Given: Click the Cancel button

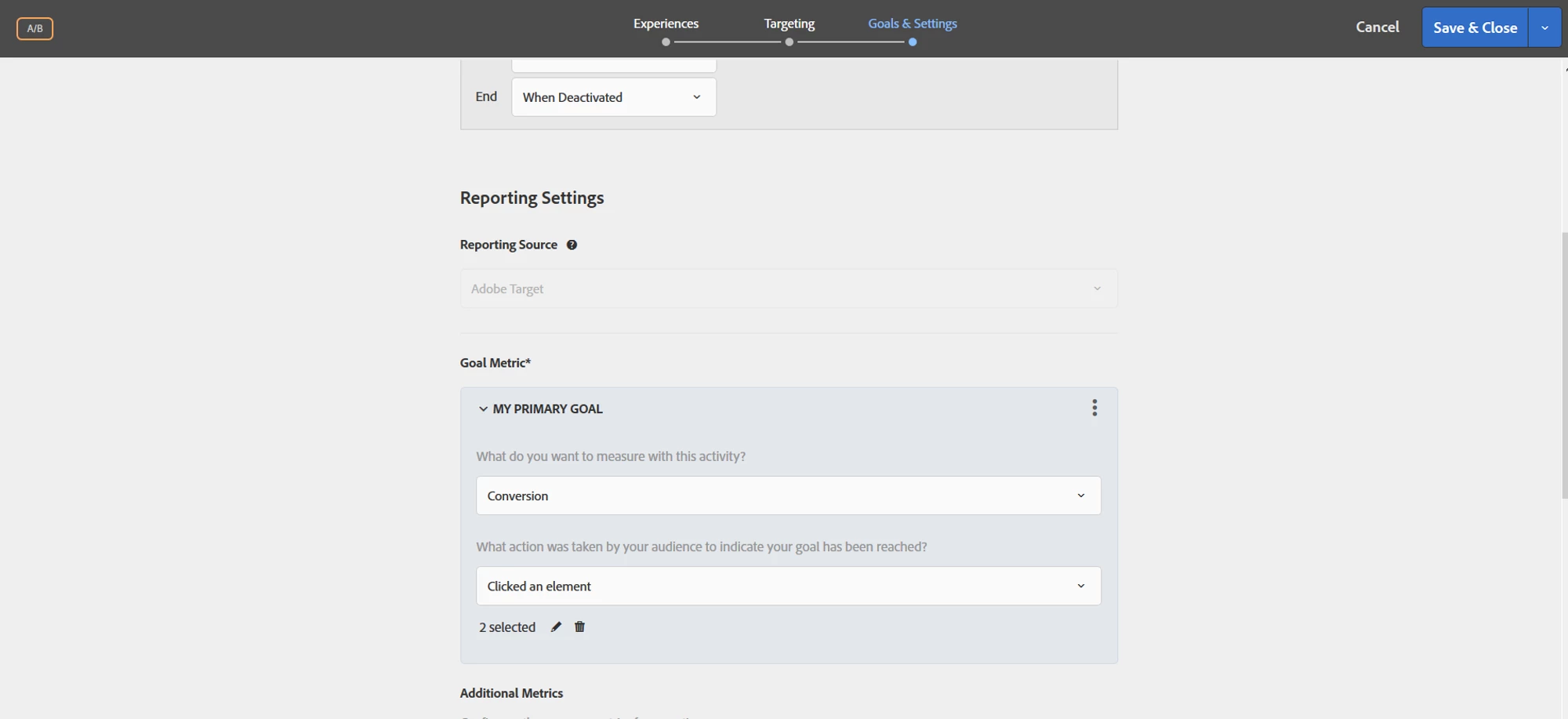Looking at the screenshot, I should [1377, 27].
